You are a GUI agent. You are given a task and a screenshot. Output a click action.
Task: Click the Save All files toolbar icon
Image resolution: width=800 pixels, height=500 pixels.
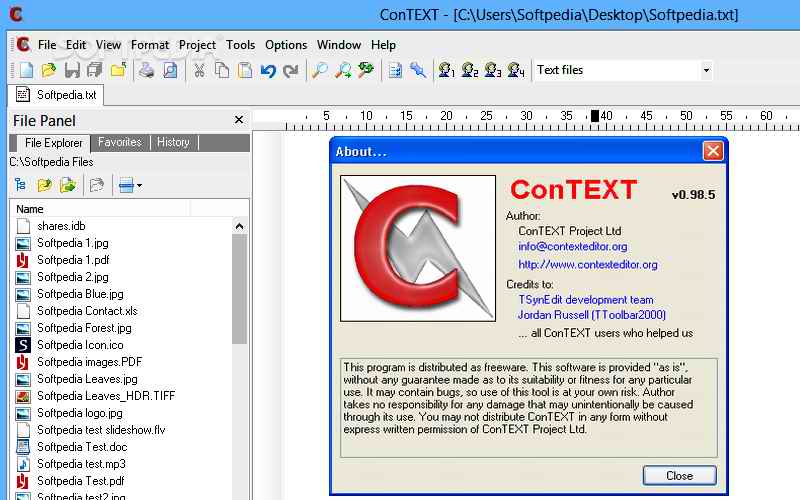95,70
